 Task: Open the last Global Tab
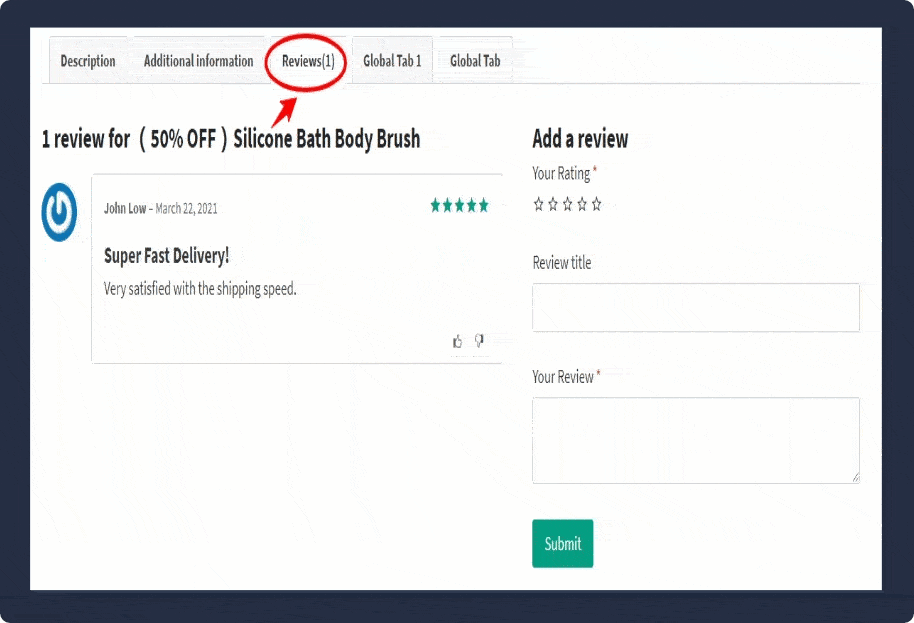[x=475, y=61]
